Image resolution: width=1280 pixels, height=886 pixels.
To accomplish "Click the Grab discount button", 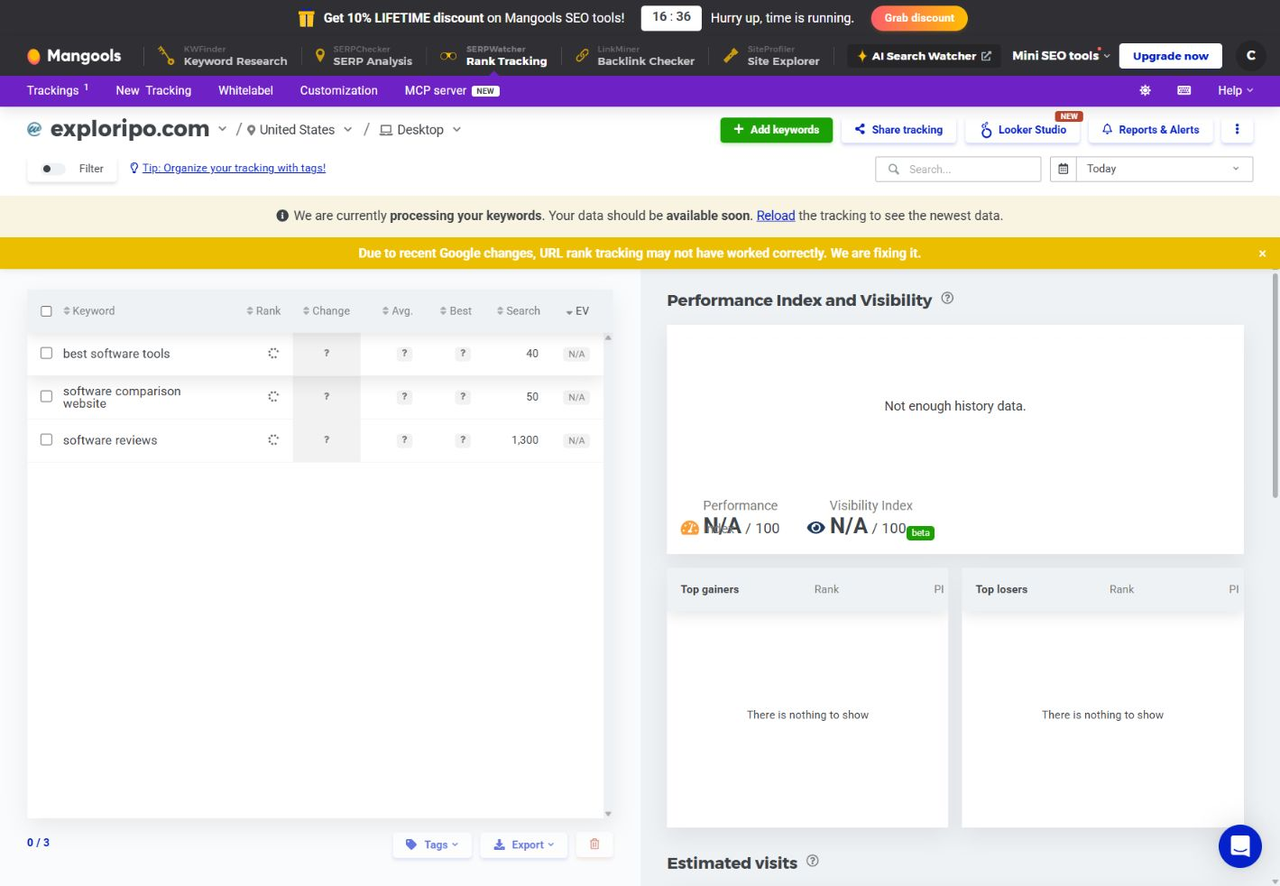I will pyautogui.click(x=919, y=18).
